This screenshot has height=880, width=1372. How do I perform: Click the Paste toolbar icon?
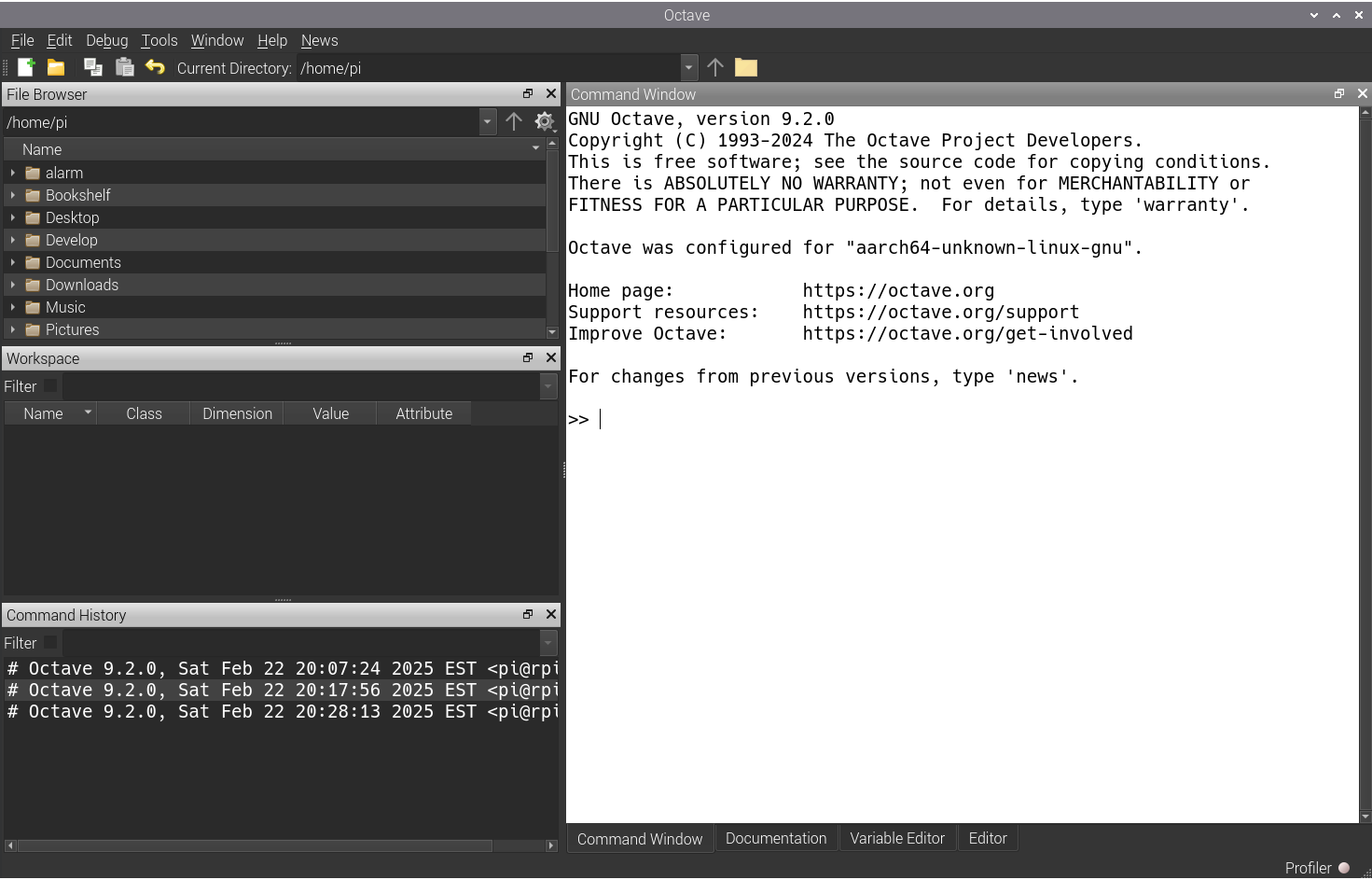click(124, 67)
